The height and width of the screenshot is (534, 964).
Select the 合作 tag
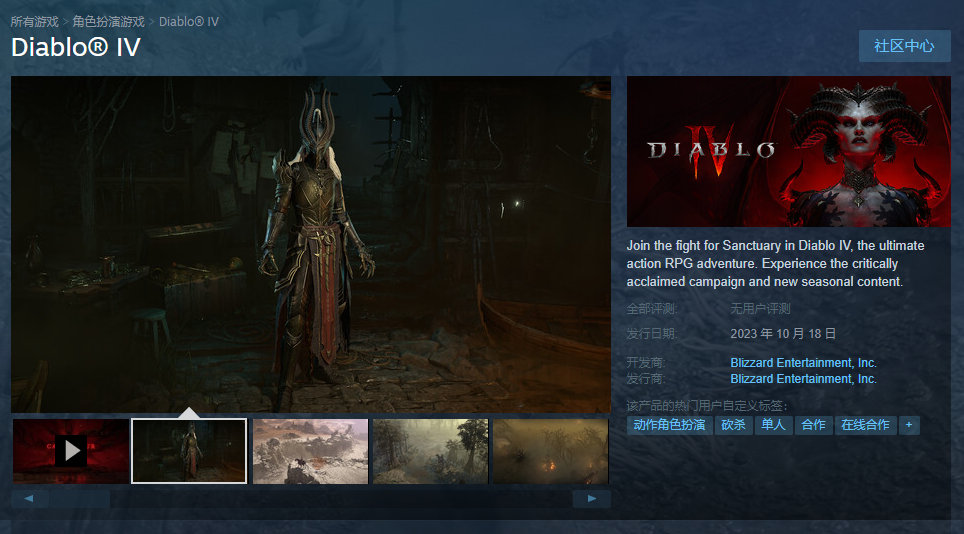click(813, 425)
